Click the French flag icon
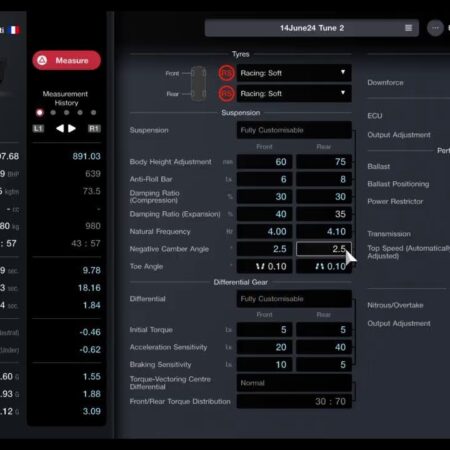 [x=14, y=30]
